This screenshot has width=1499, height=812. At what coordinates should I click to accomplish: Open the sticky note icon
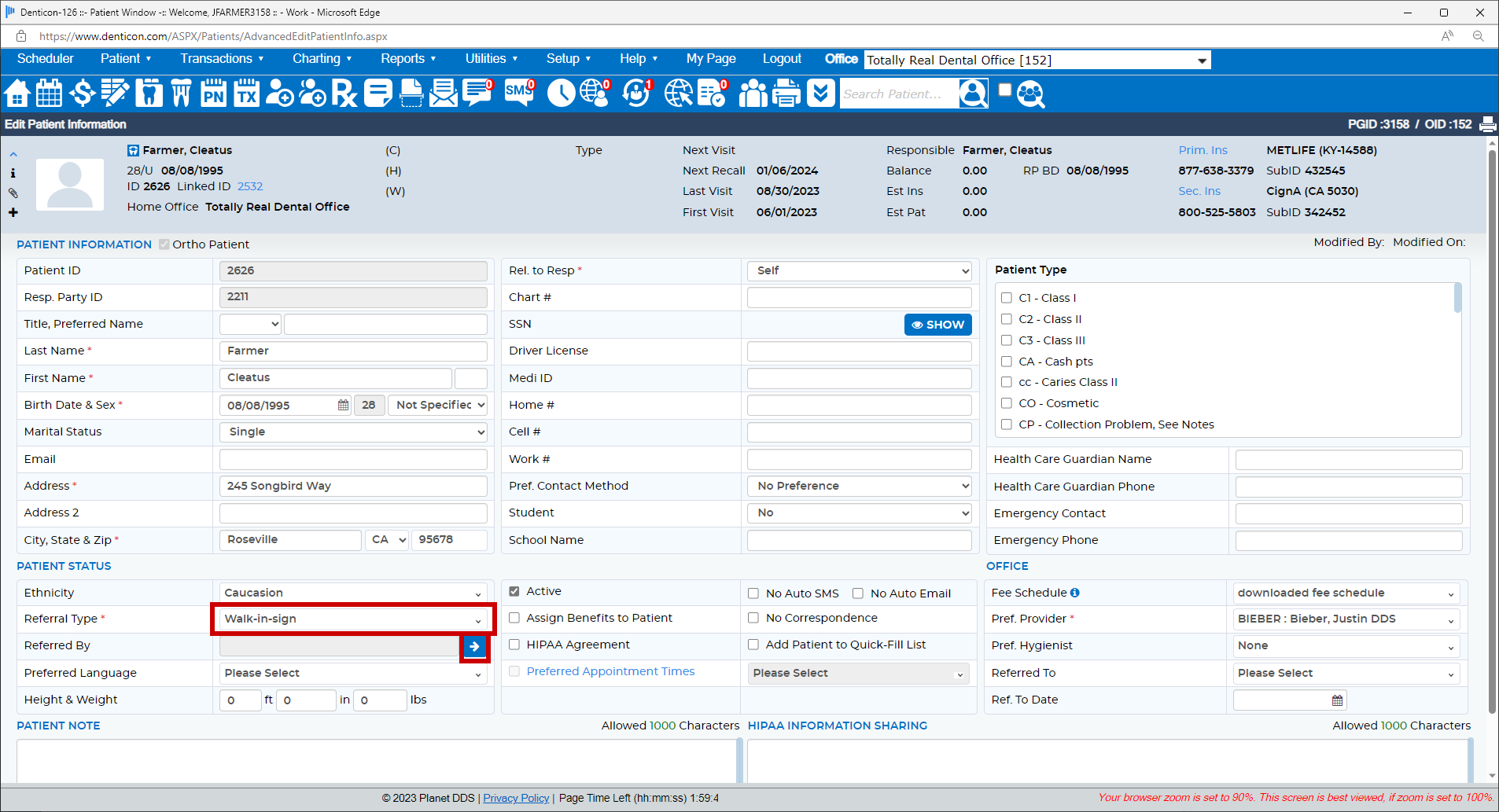pyautogui.click(x=378, y=94)
